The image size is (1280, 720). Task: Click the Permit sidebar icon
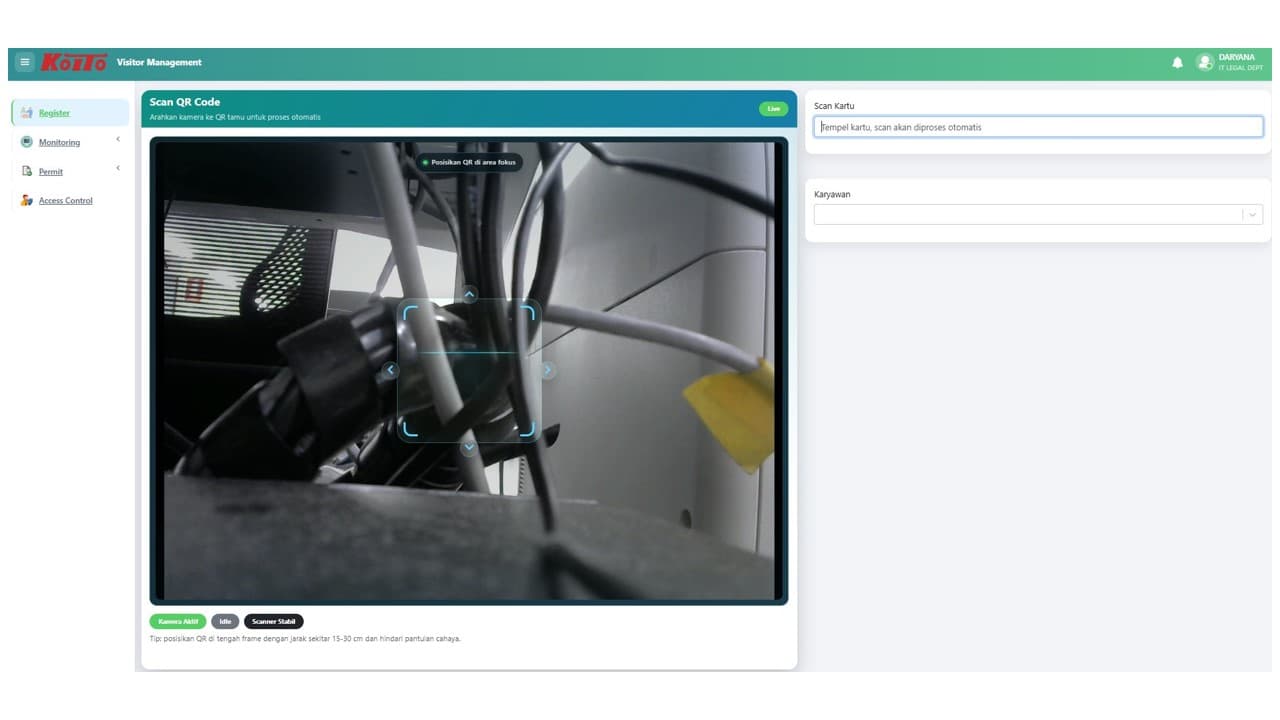pyautogui.click(x=27, y=171)
